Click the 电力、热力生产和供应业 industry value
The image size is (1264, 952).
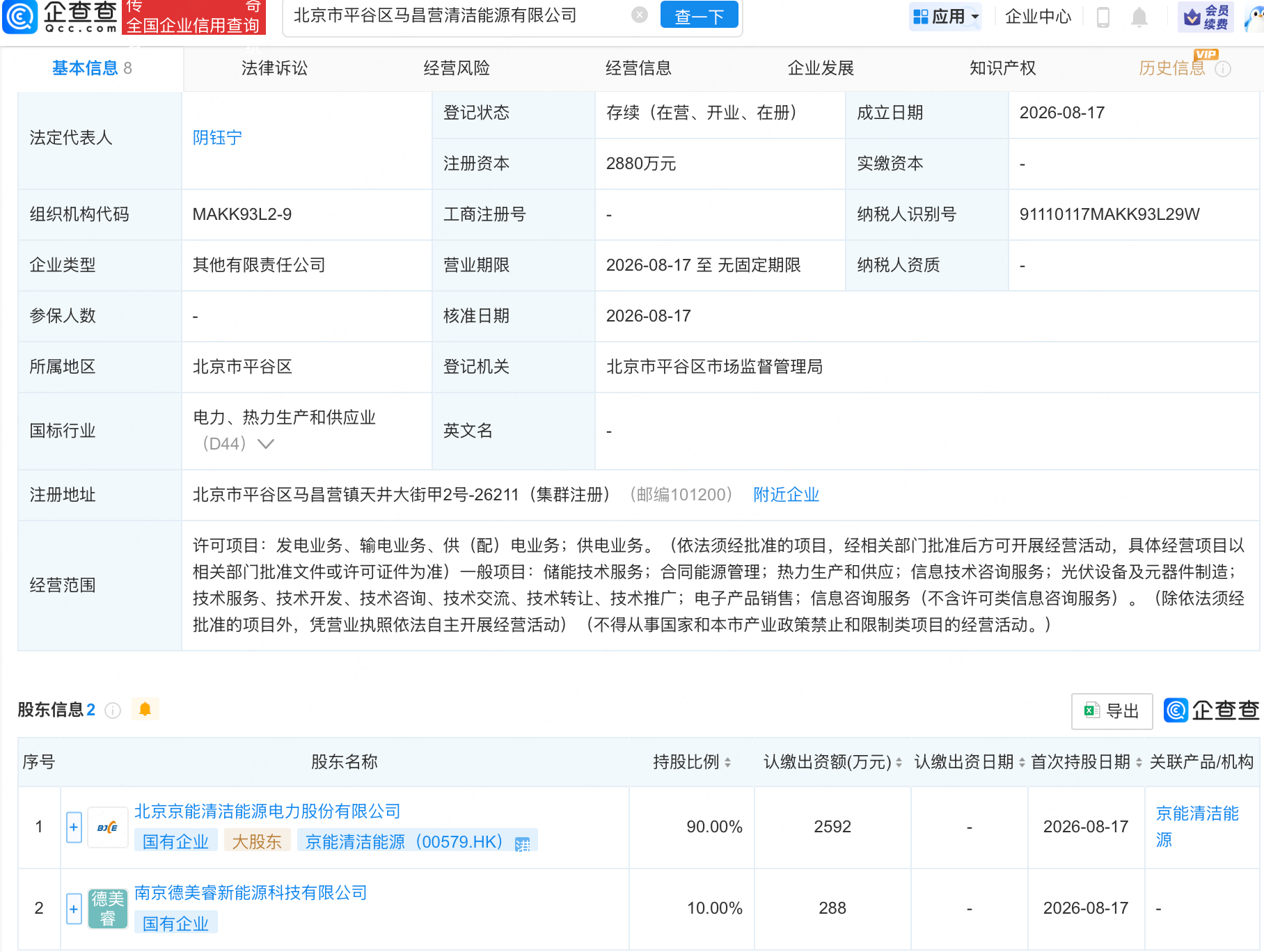pos(284,418)
